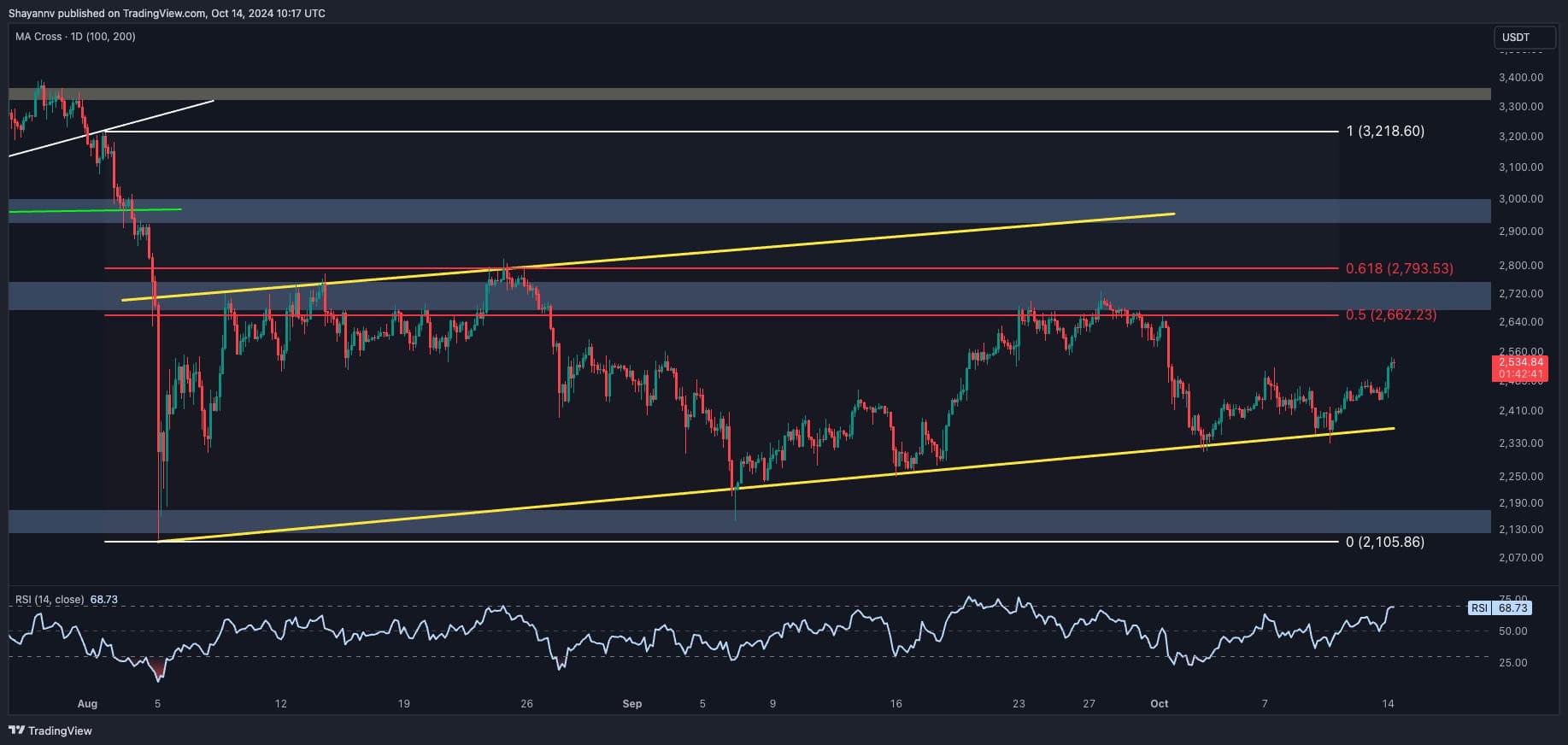The width and height of the screenshot is (1568, 745).
Task: Click the Shayannv published header text
Action: [167, 14]
